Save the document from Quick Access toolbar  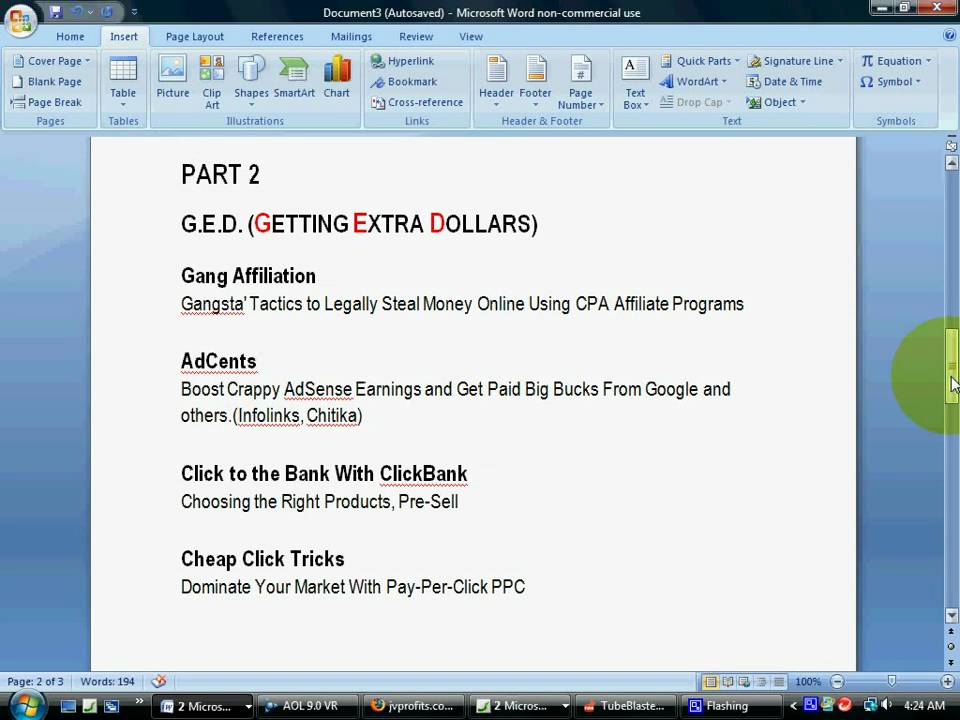click(x=56, y=12)
